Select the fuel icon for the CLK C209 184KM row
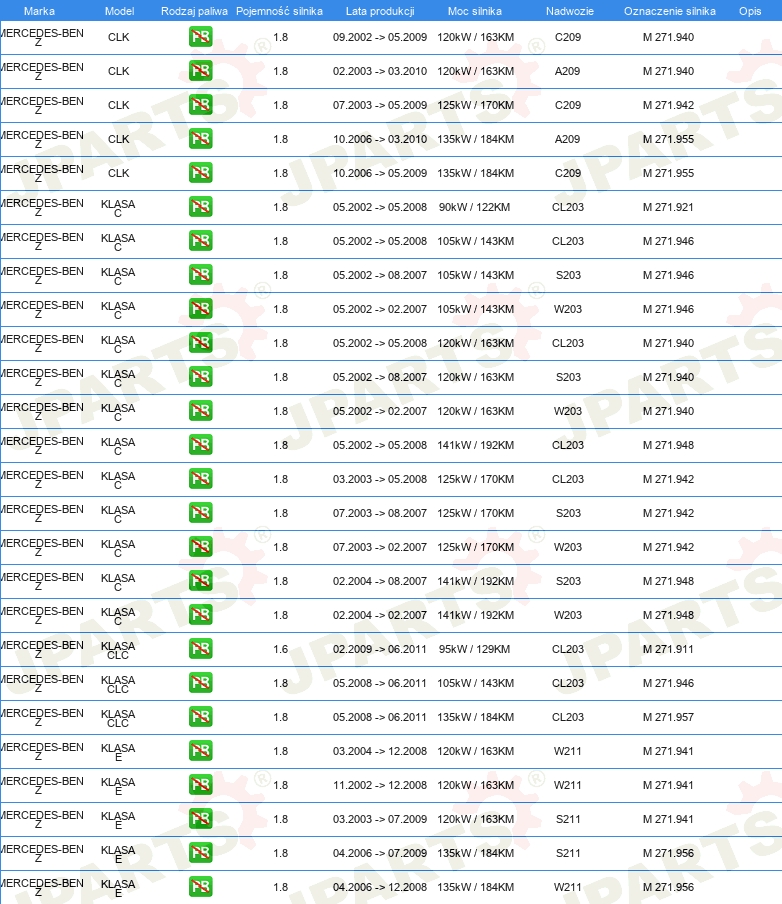 [x=201, y=173]
